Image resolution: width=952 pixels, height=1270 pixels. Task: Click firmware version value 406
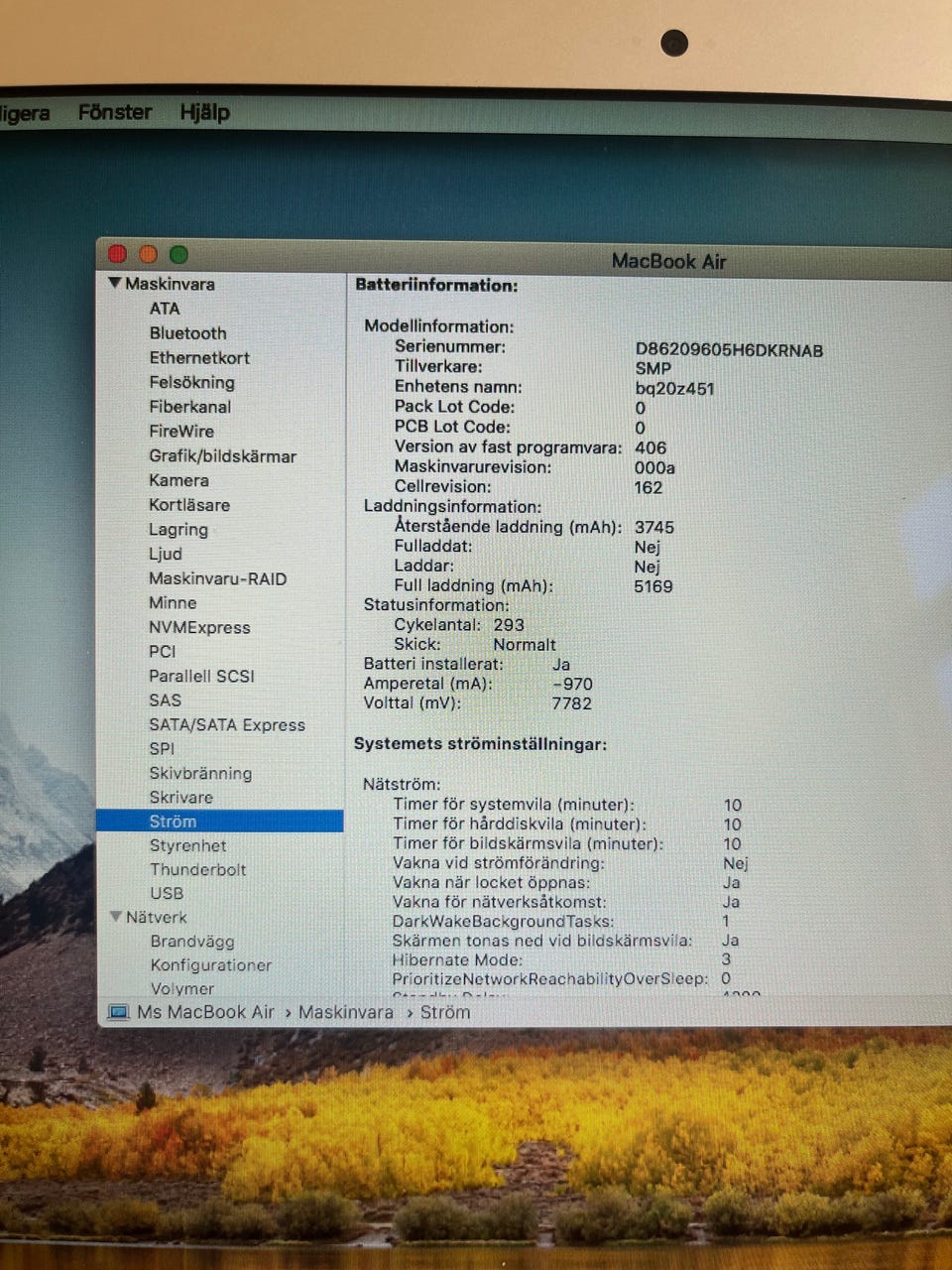(x=651, y=447)
